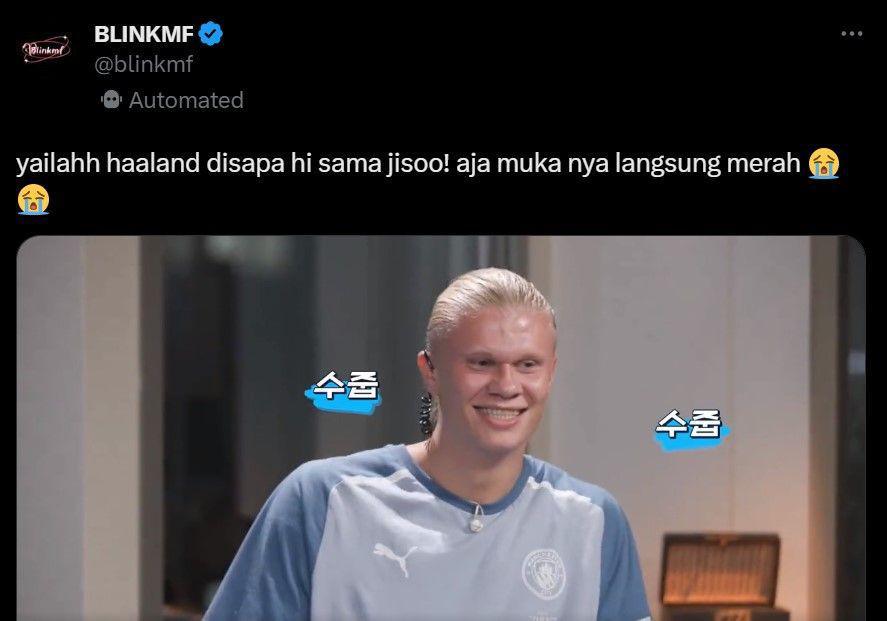Click the Automated account label
887x621 pixels.
186,100
